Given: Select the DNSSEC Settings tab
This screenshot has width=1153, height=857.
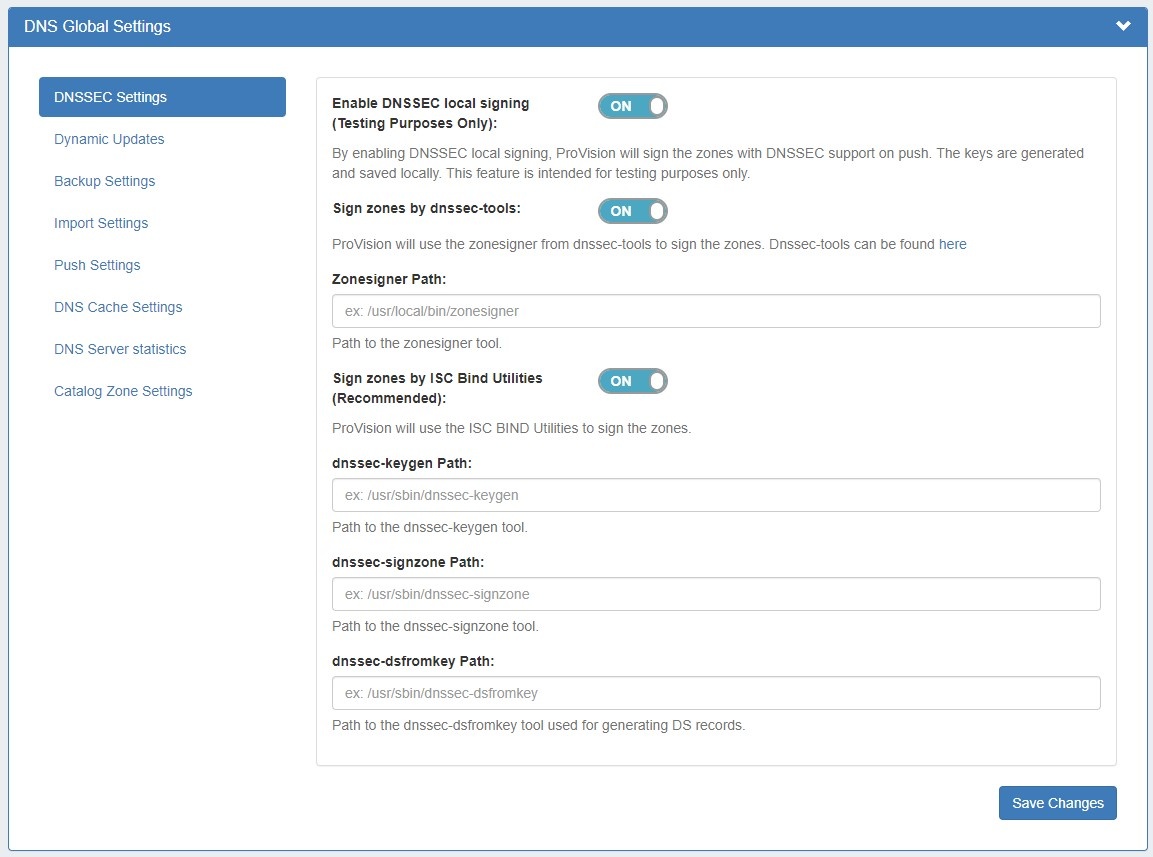Looking at the screenshot, I should click(x=162, y=97).
